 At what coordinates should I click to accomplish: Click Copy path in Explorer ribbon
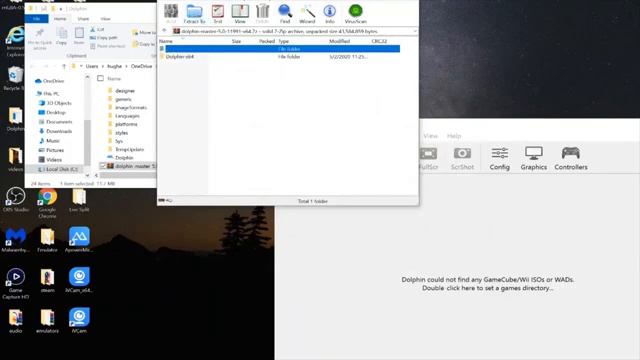(103, 38)
